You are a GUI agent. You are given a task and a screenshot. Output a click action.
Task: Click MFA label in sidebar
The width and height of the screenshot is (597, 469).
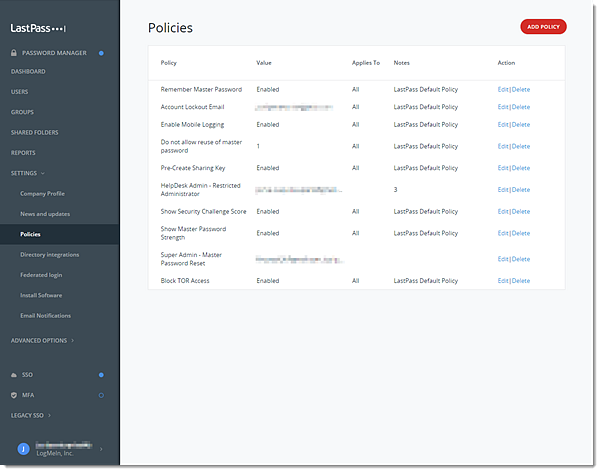28,395
